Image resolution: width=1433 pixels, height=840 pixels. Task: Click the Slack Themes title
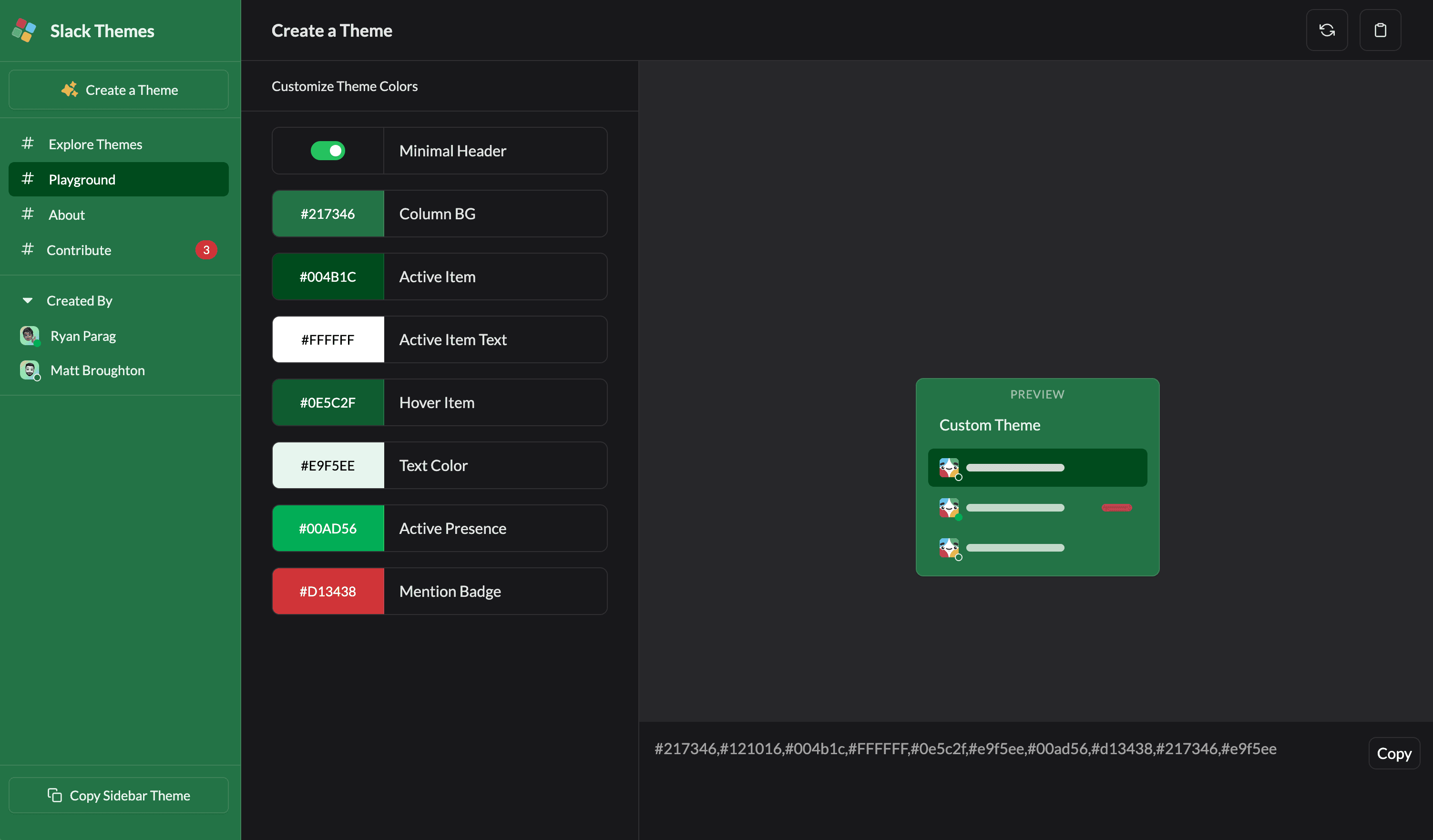coord(102,31)
